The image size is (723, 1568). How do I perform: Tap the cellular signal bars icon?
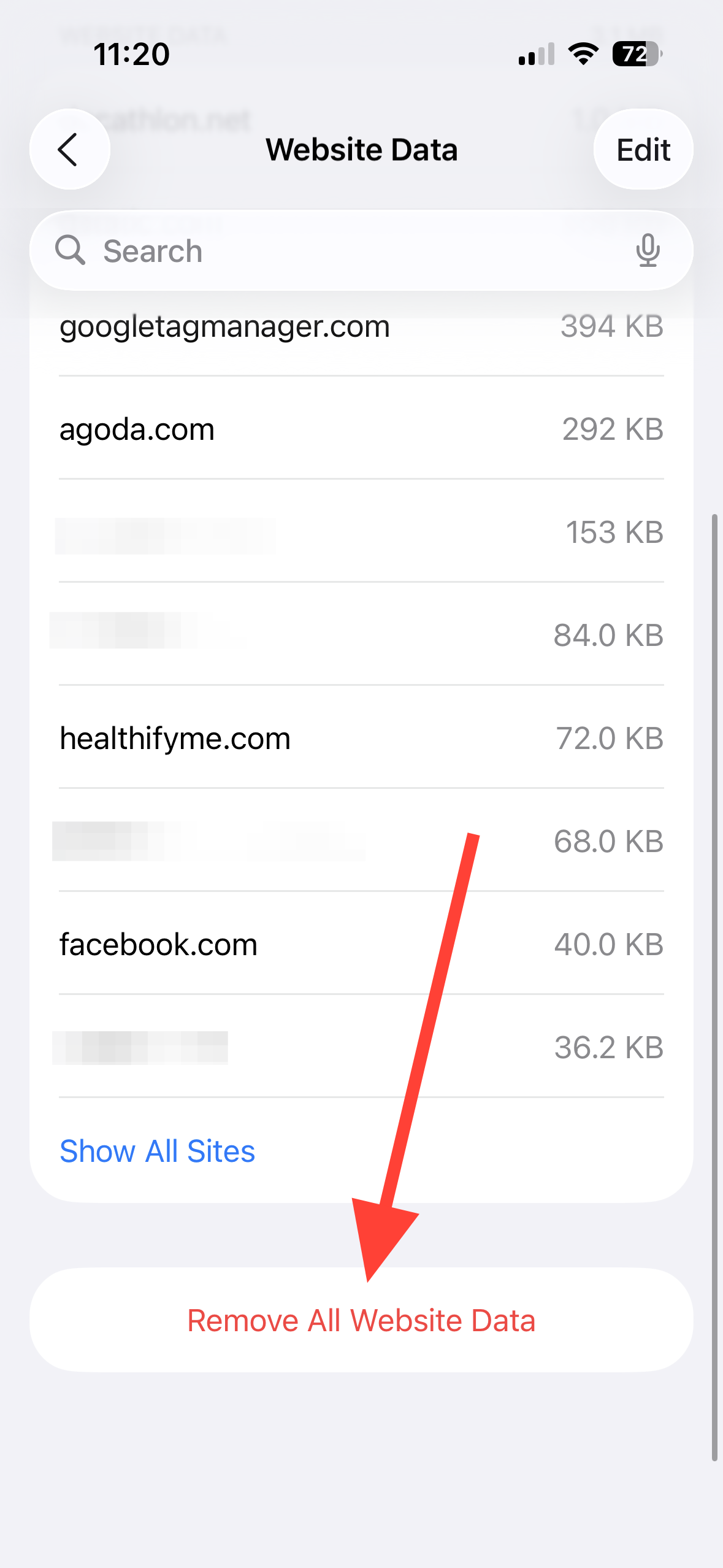[537, 54]
